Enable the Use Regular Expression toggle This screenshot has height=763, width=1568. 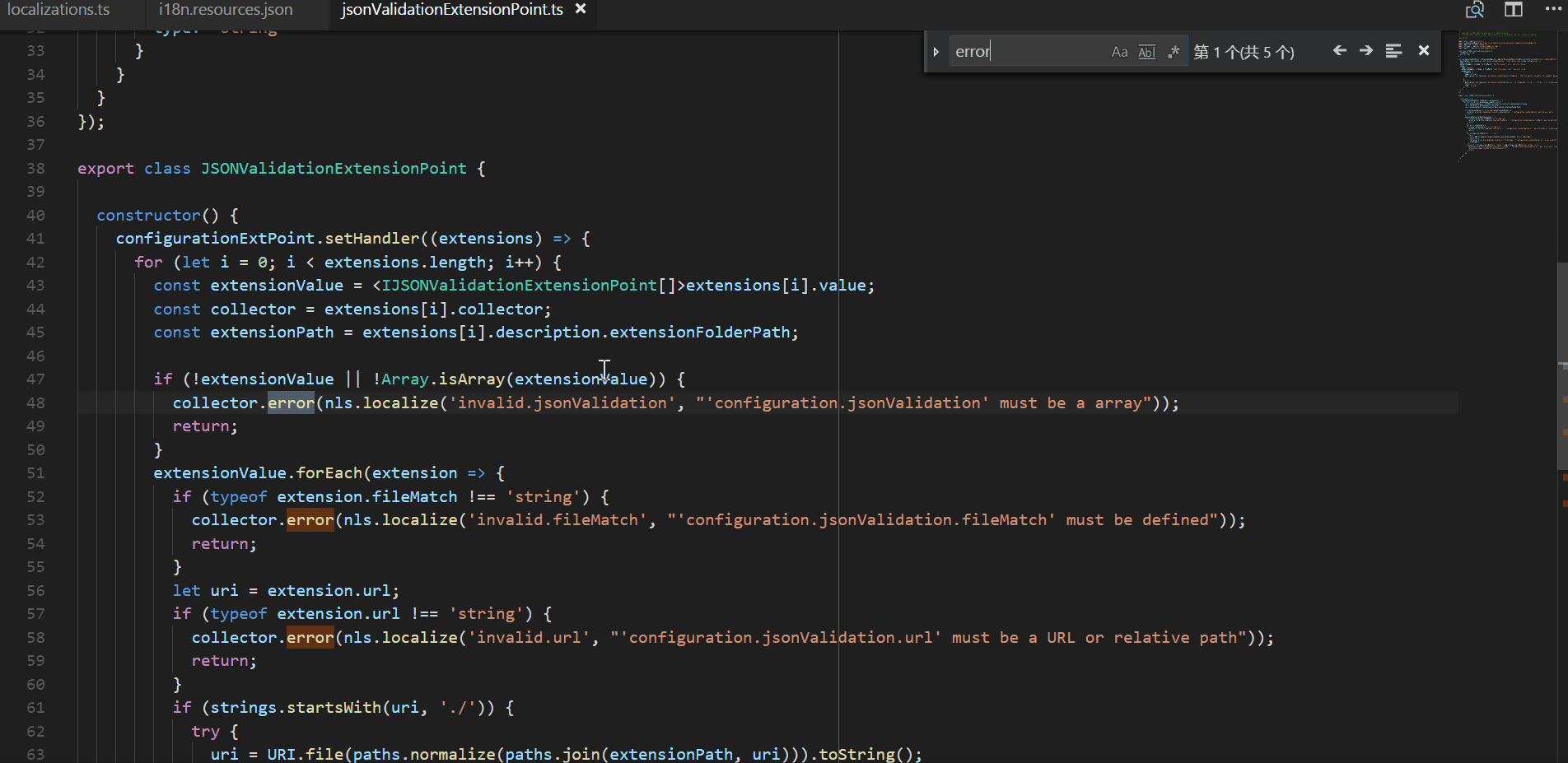1173,51
